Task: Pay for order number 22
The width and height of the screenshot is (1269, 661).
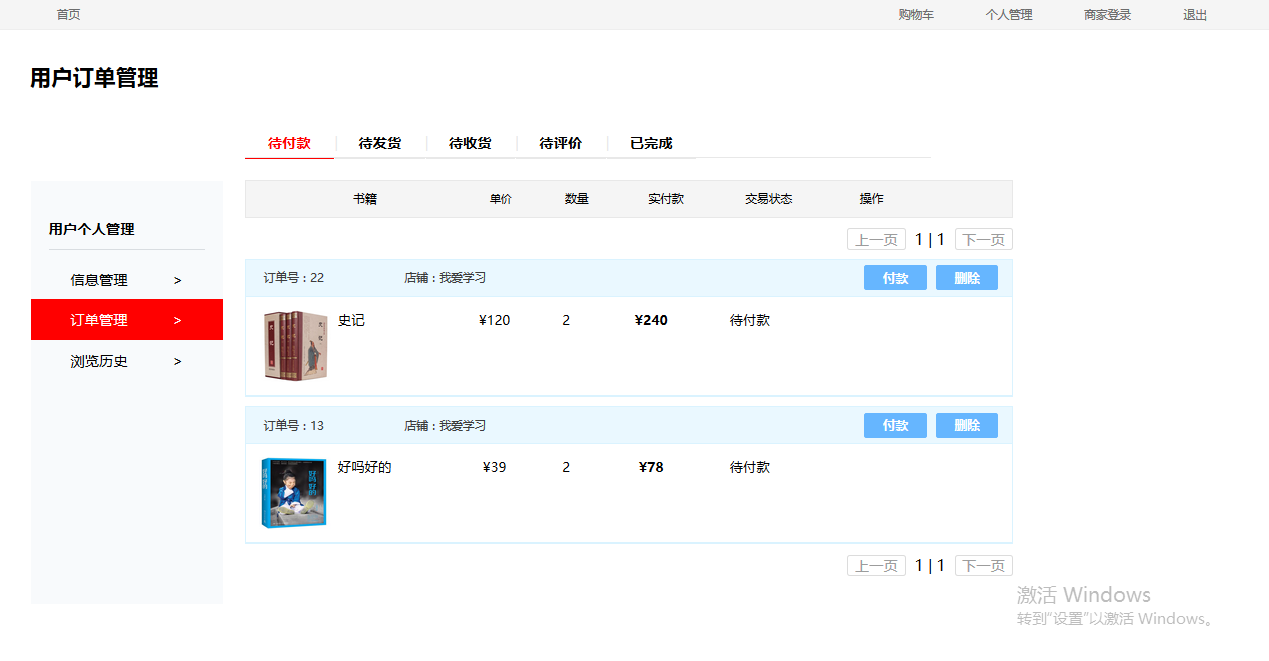Action: (895, 278)
